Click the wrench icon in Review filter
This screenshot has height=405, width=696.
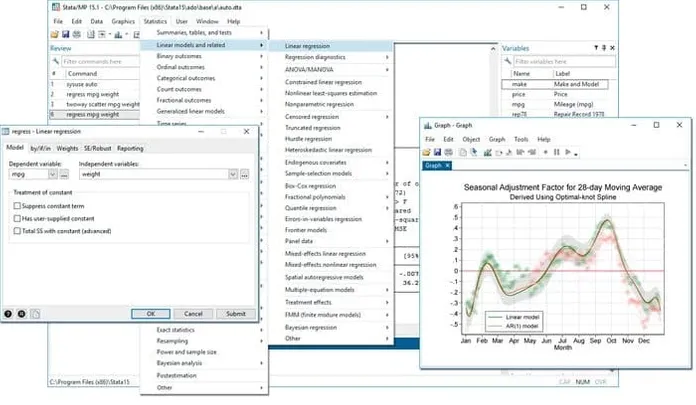(55, 61)
